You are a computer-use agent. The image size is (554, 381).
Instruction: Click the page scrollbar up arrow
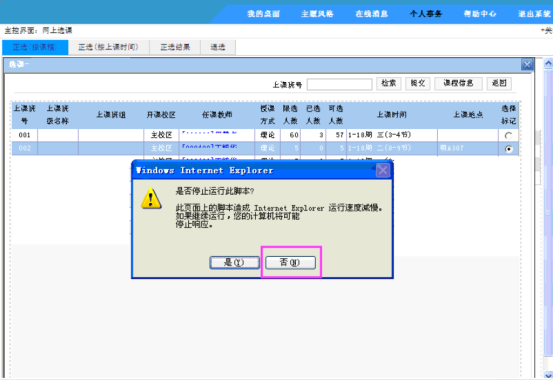tap(548, 64)
